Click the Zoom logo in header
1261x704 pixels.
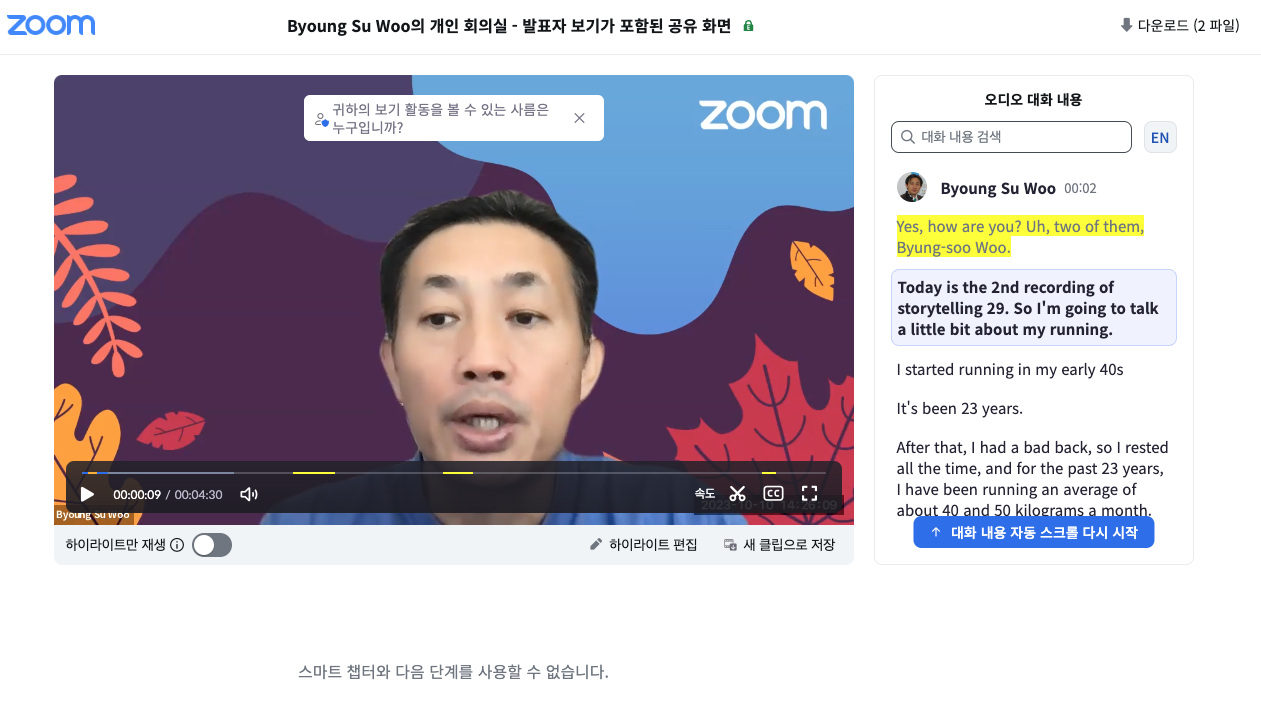[x=51, y=25]
